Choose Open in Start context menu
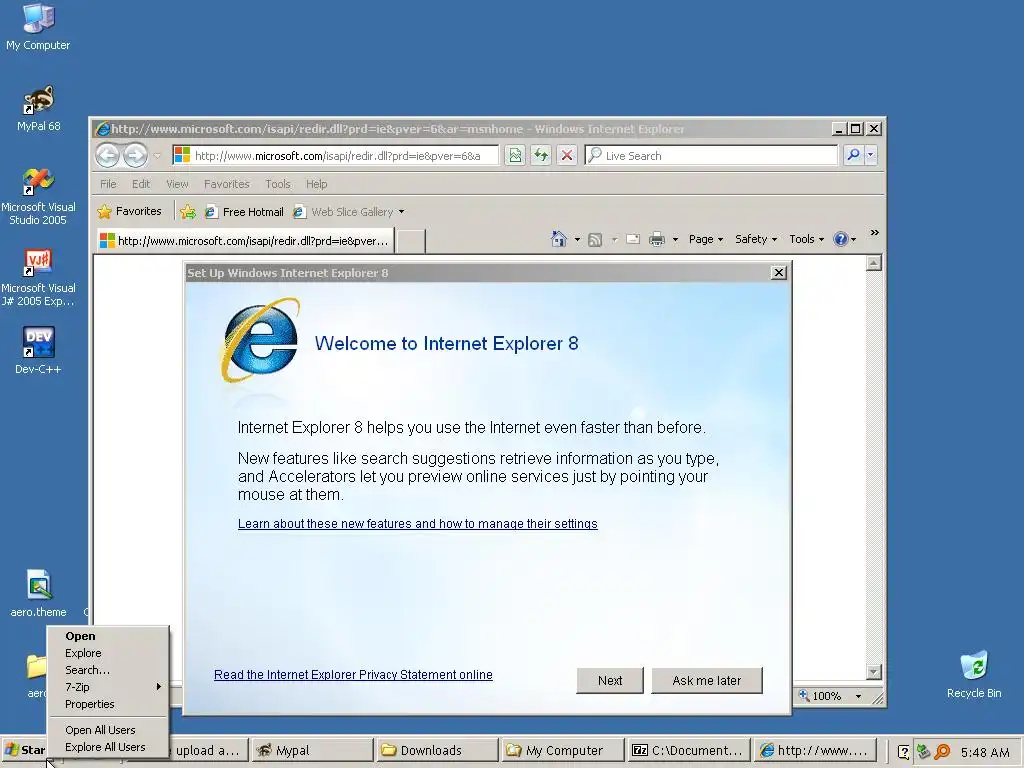The image size is (1024, 768). [x=108, y=636]
